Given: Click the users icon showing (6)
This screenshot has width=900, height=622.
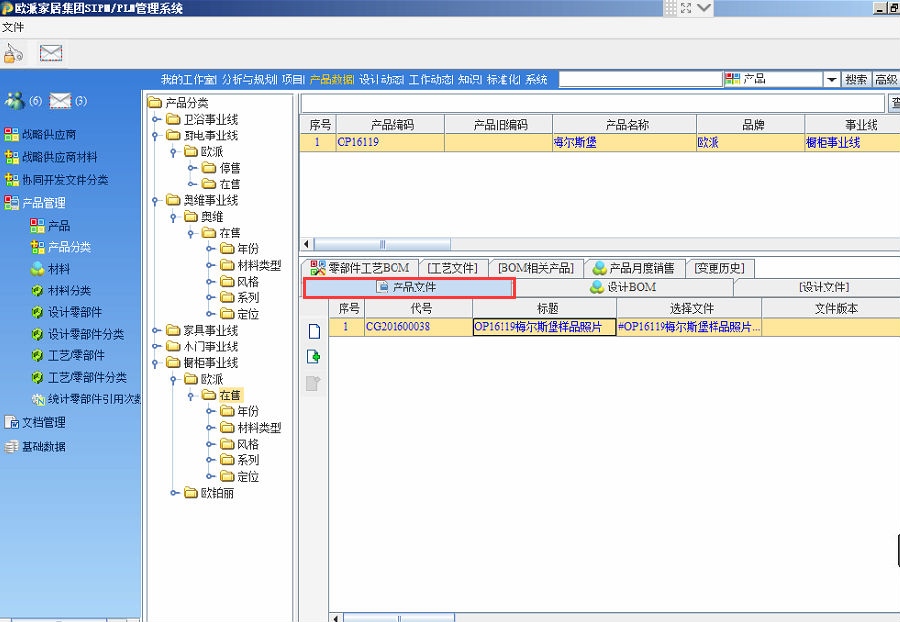Looking at the screenshot, I should coord(15,100).
